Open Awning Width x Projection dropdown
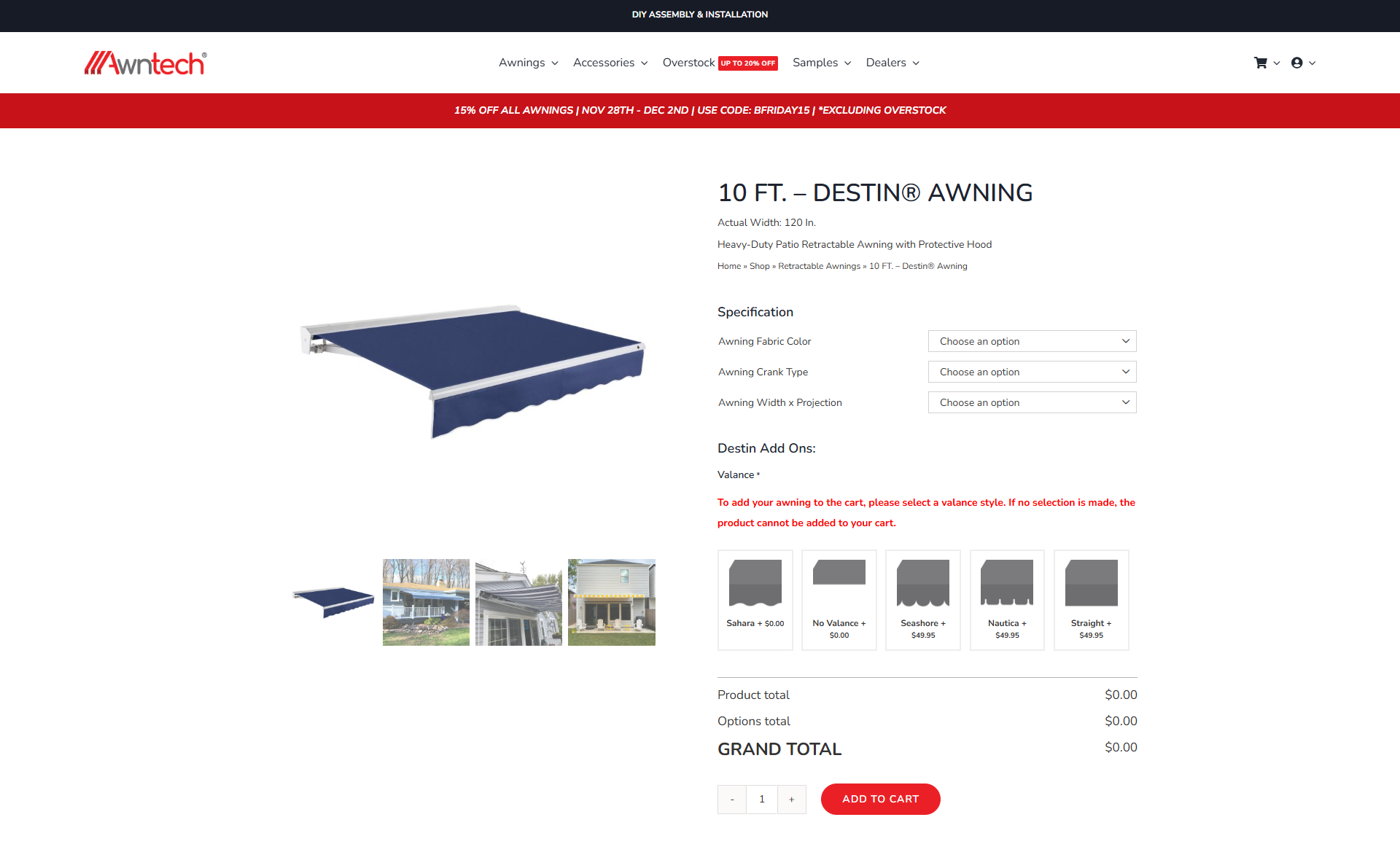1400x844 pixels. (x=1032, y=402)
